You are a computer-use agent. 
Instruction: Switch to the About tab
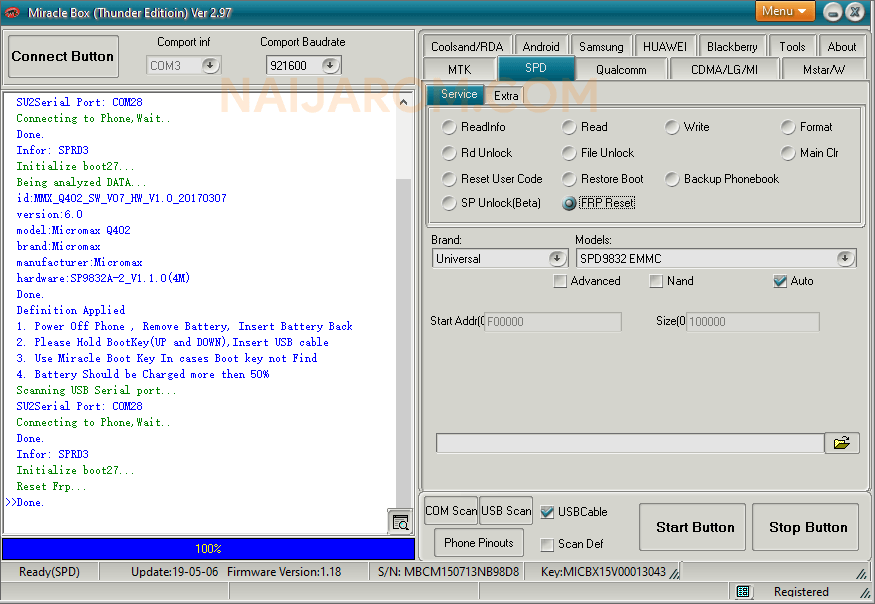click(x=842, y=46)
